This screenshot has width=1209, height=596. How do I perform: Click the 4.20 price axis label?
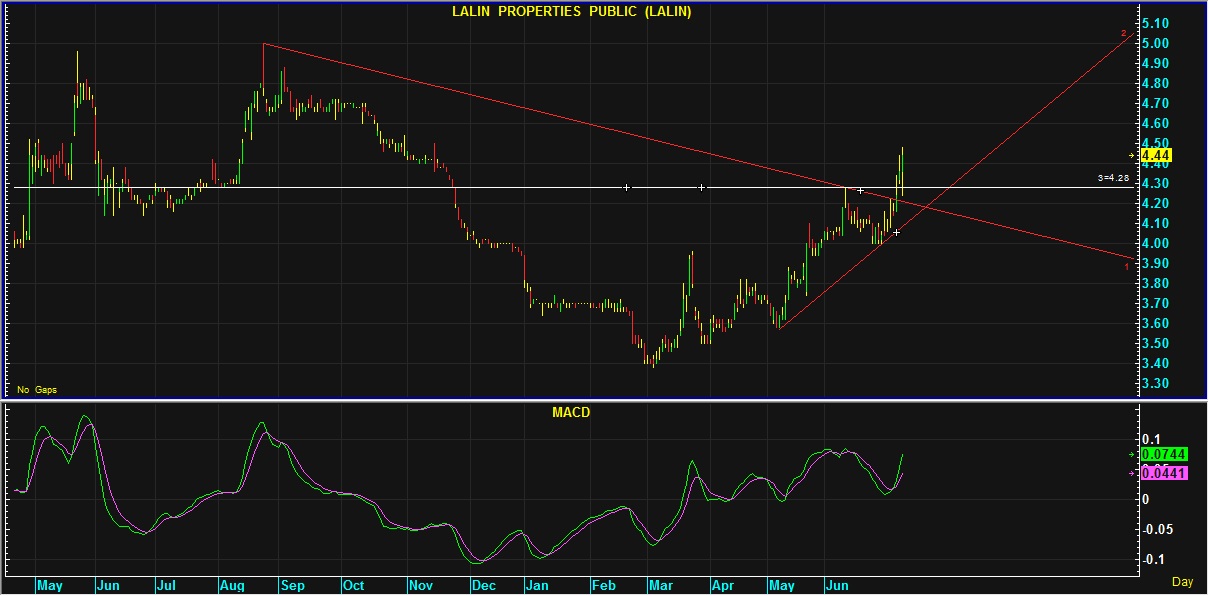pos(1156,203)
